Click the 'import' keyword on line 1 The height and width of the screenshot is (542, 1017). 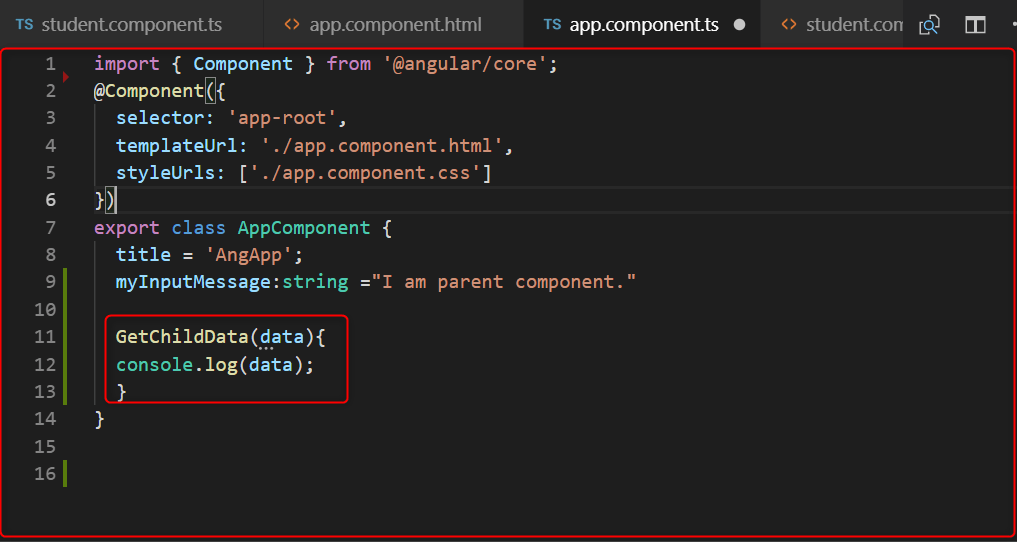pos(127,64)
